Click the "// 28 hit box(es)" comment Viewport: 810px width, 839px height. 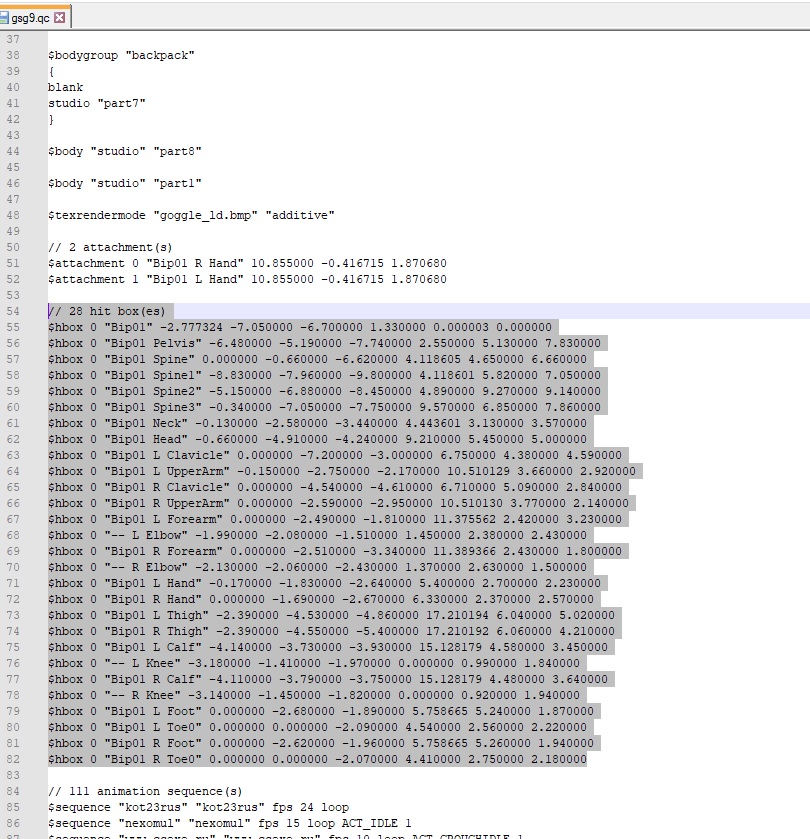pos(107,311)
